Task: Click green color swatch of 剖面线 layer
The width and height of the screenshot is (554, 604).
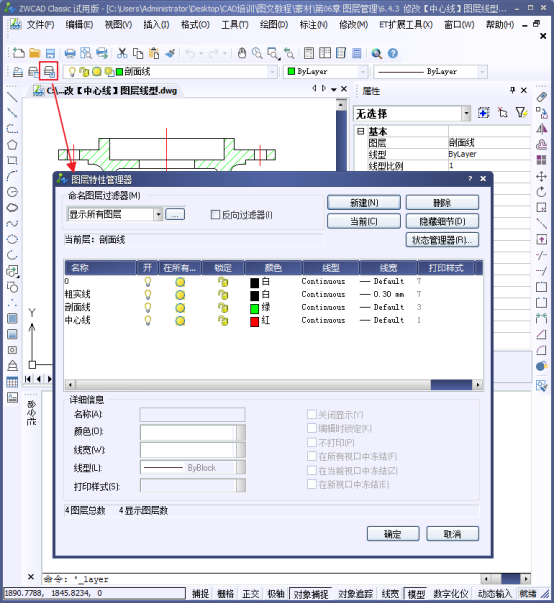Action: pyautogui.click(x=254, y=309)
